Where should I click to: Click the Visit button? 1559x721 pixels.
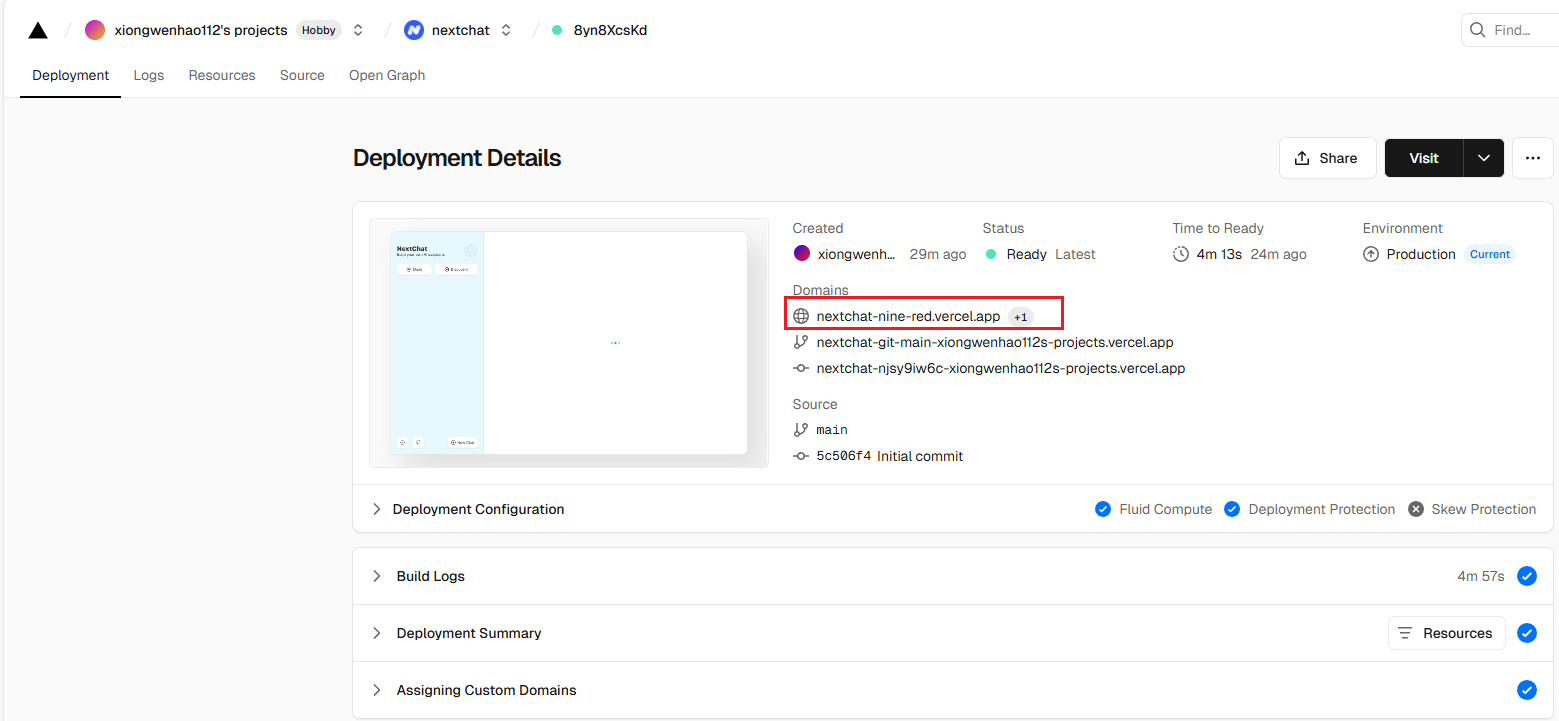(x=1424, y=158)
